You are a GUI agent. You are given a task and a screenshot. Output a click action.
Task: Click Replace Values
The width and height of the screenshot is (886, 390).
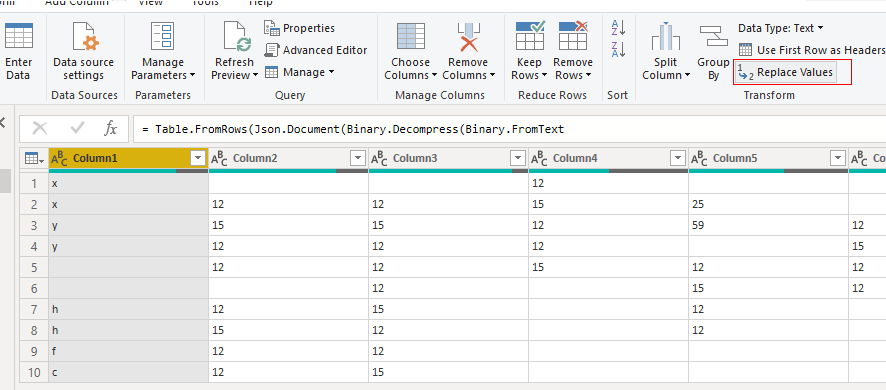(785, 72)
